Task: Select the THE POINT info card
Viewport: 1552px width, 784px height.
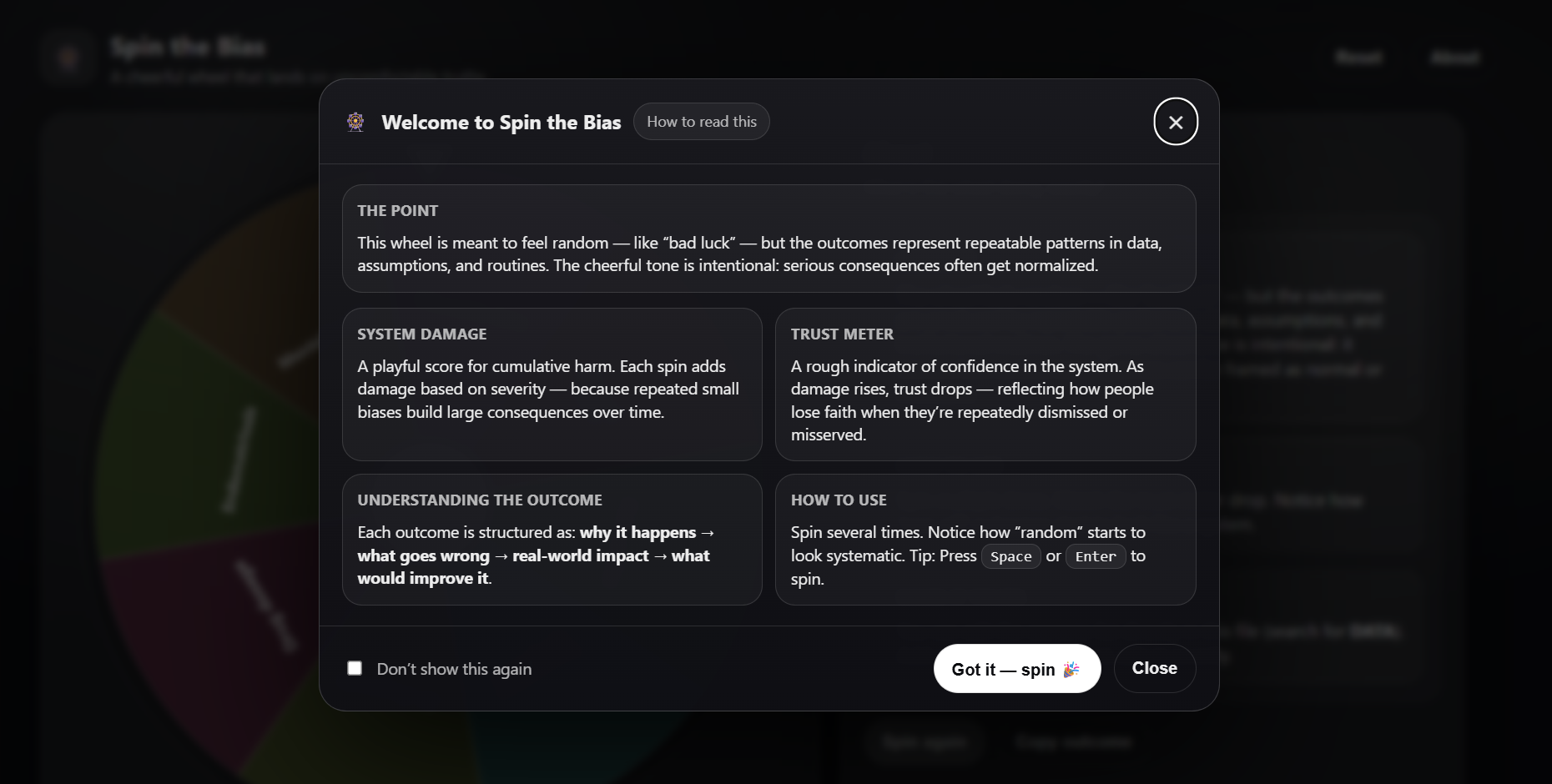Action: 768,239
